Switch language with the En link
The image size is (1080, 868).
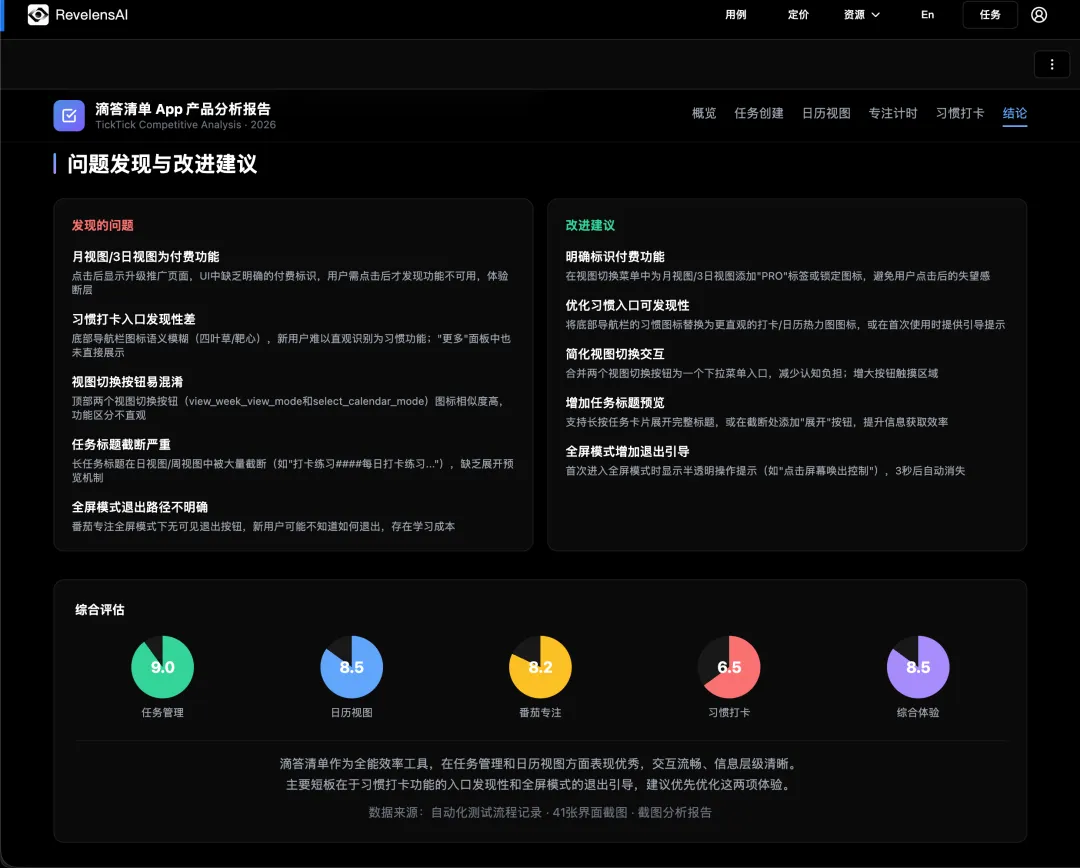[x=928, y=14]
